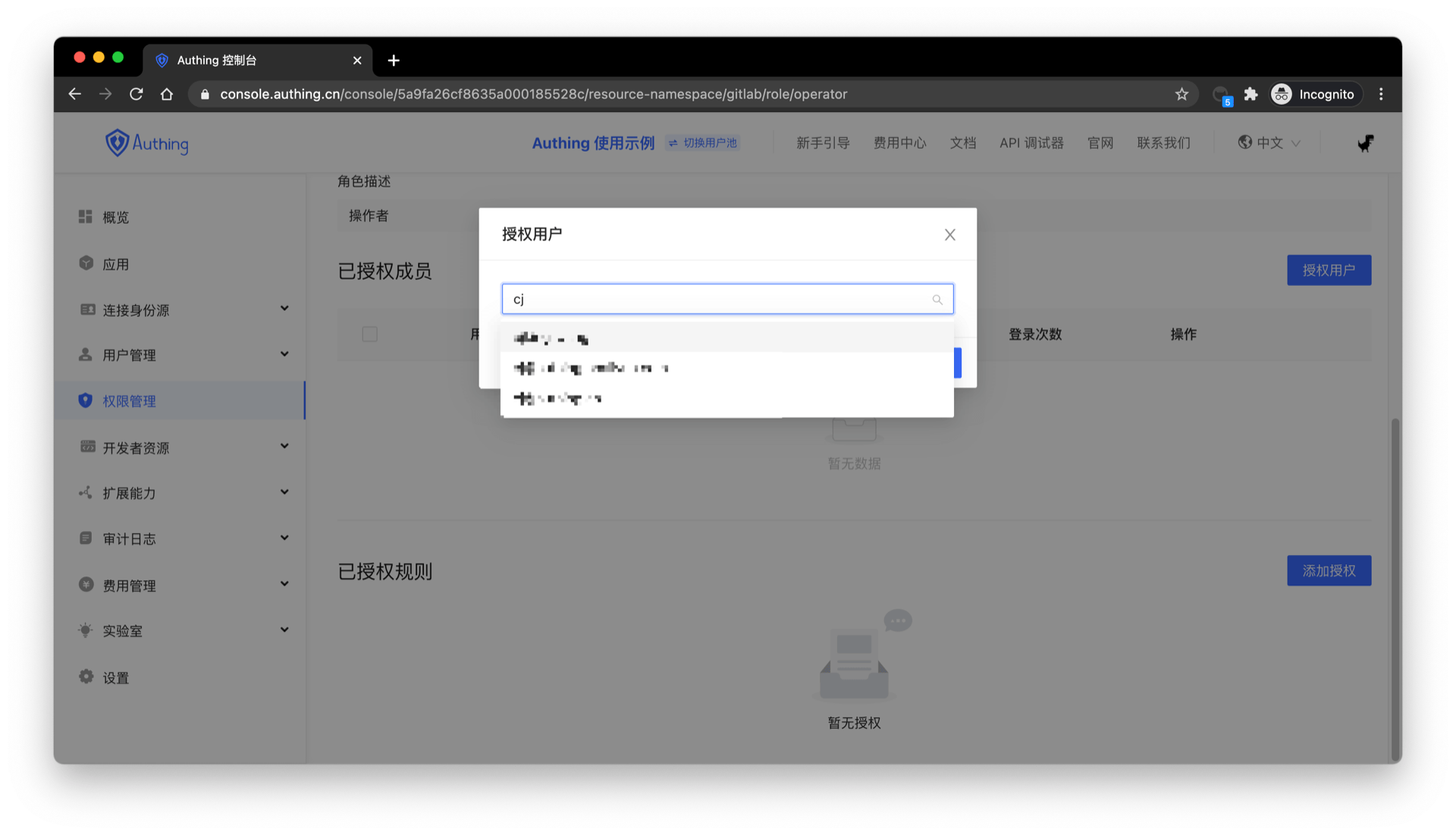Reload the page
This screenshot has width=1456, height=835.
(136, 94)
